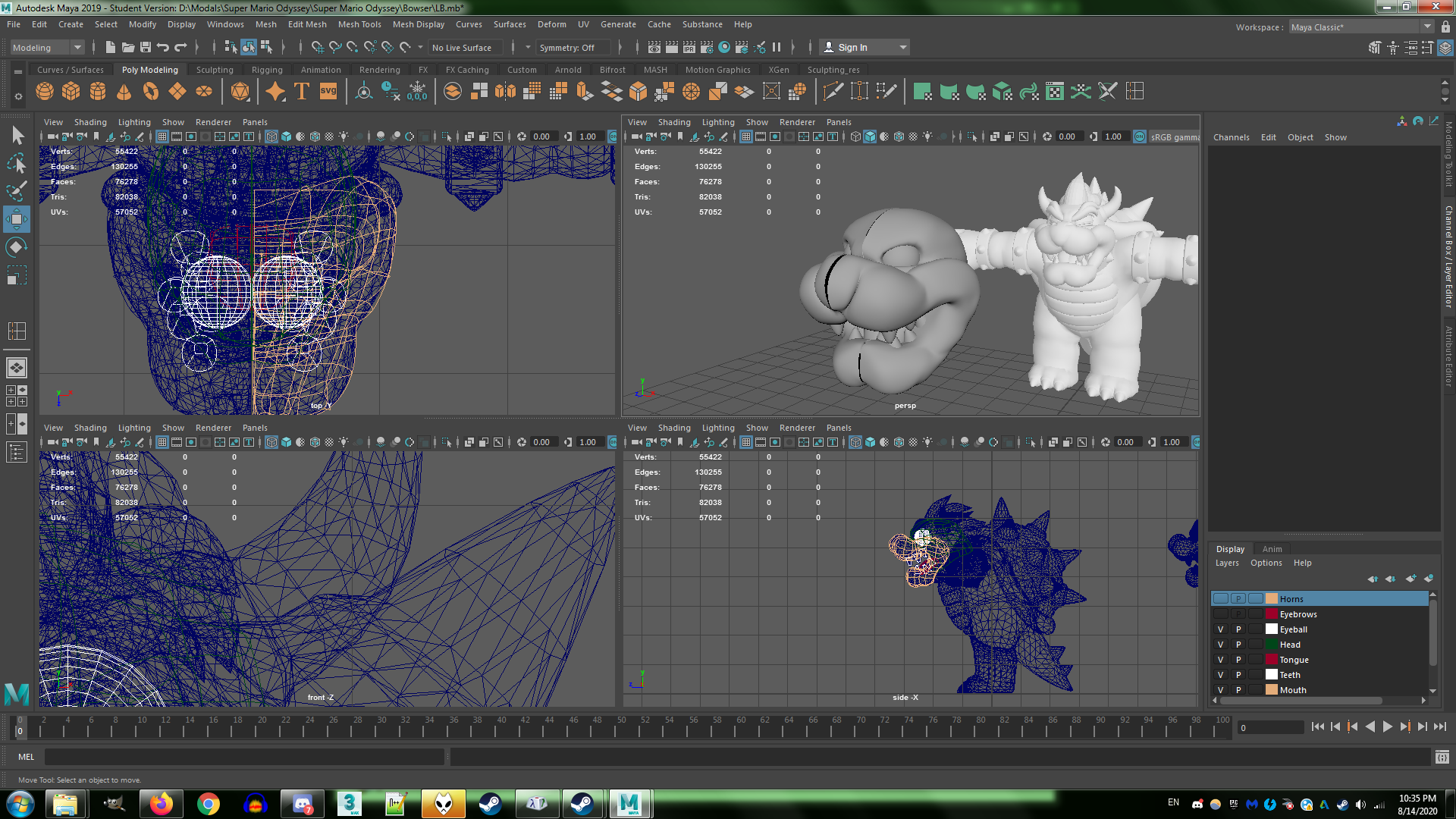Click the Pause Viewport 2.0 icon
This screenshot has width=1456, height=819.
point(777,47)
